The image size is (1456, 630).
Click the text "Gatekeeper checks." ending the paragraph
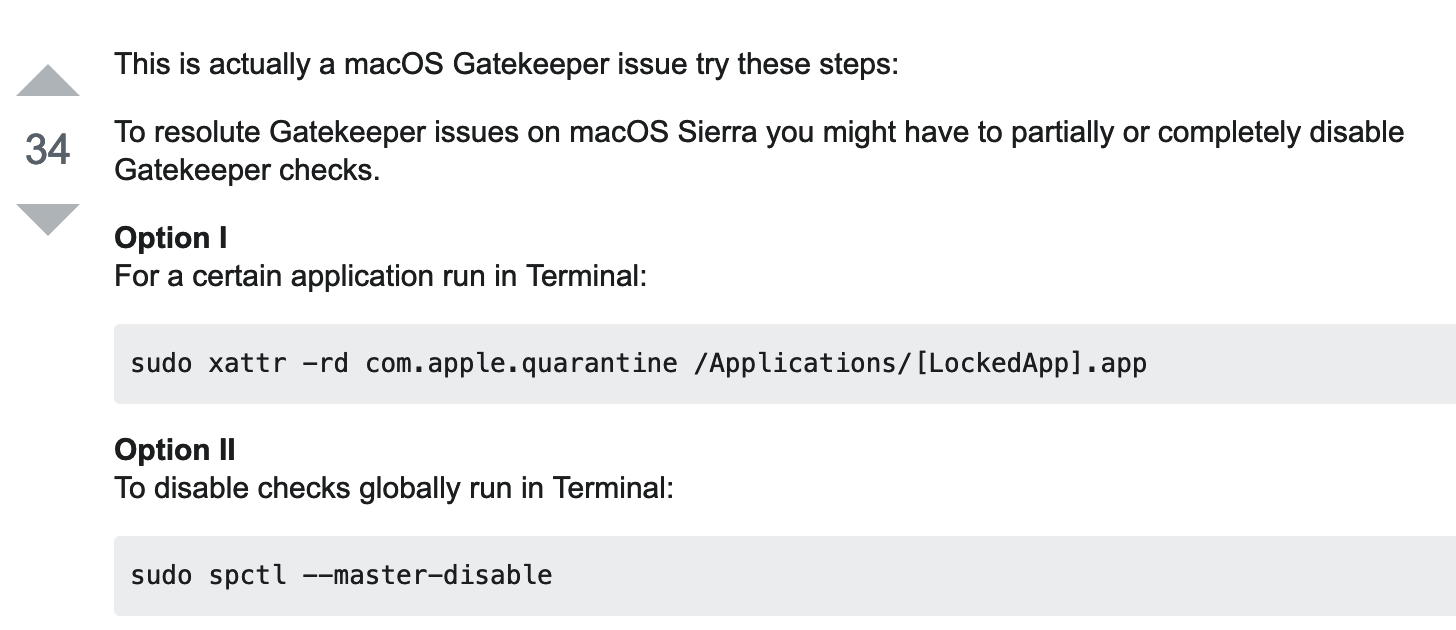click(247, 170)
